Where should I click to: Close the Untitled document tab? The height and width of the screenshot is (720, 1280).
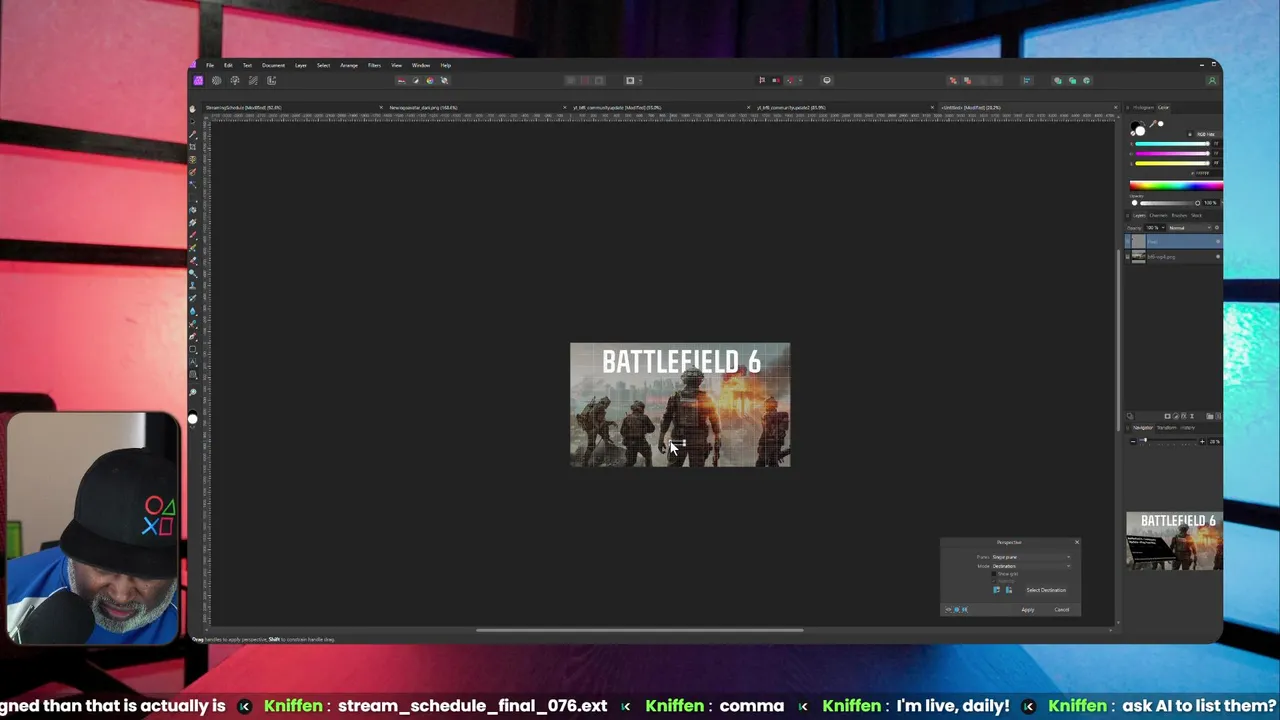pos(1116,107)
